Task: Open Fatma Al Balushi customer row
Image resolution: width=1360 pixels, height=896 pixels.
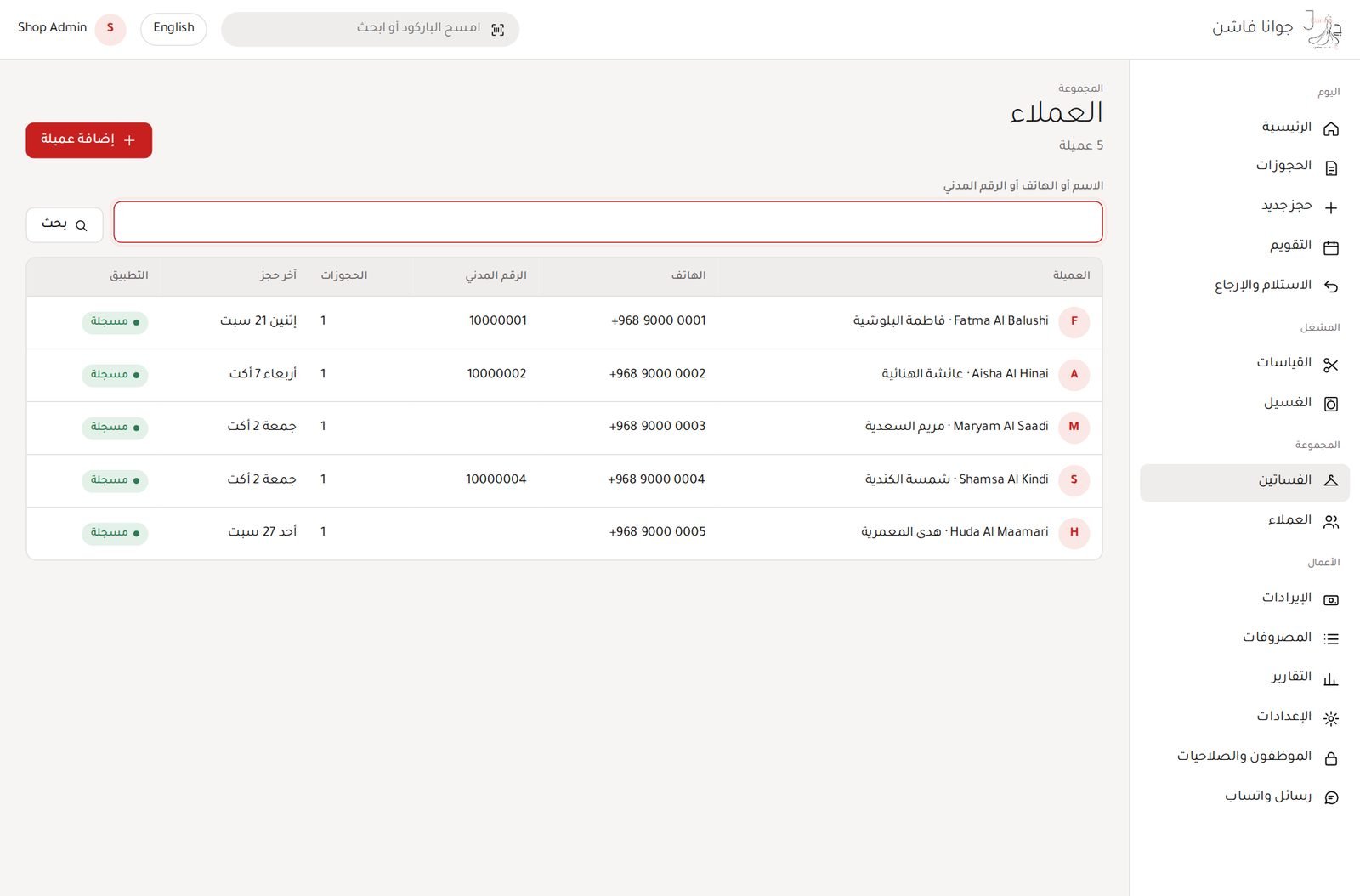Action: [564, 322]
